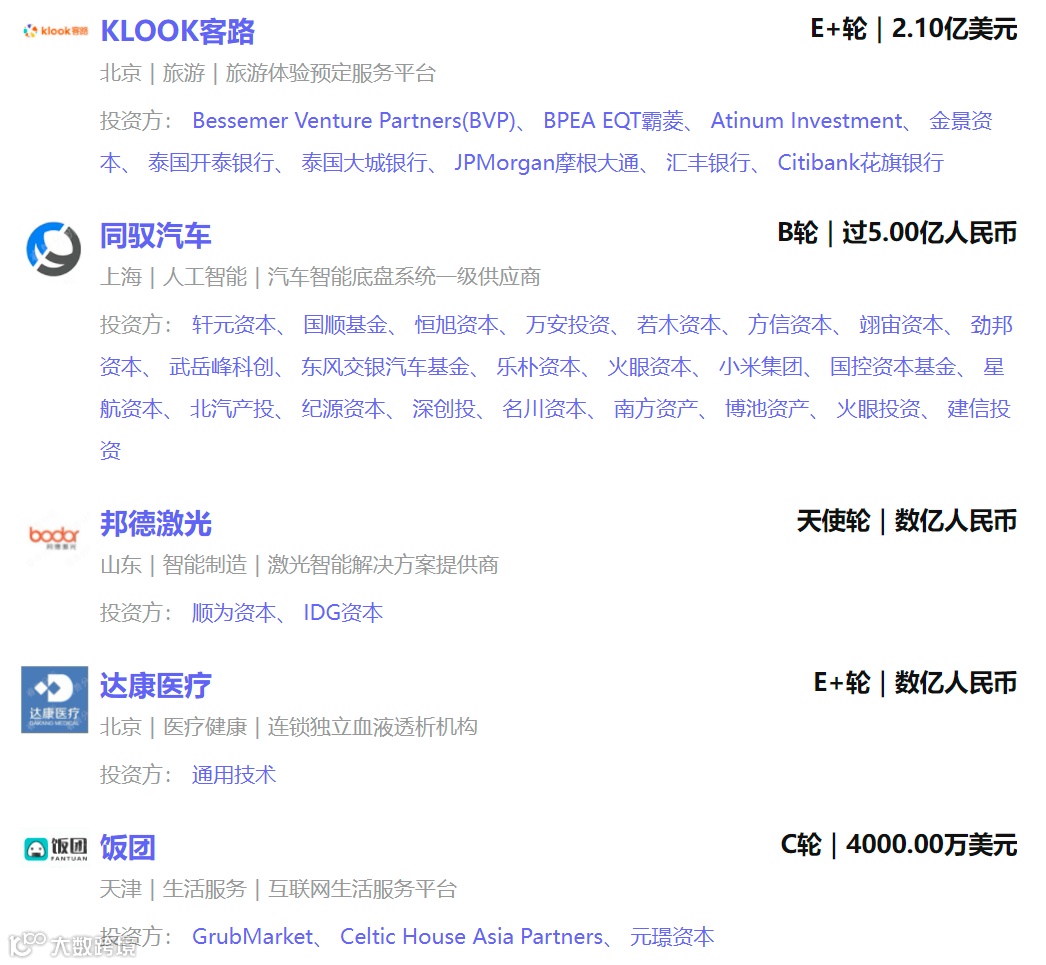This screenshot has height=965, width=1046.
Task: Open investor 北汽产投
Action: (x=232, y=409)
